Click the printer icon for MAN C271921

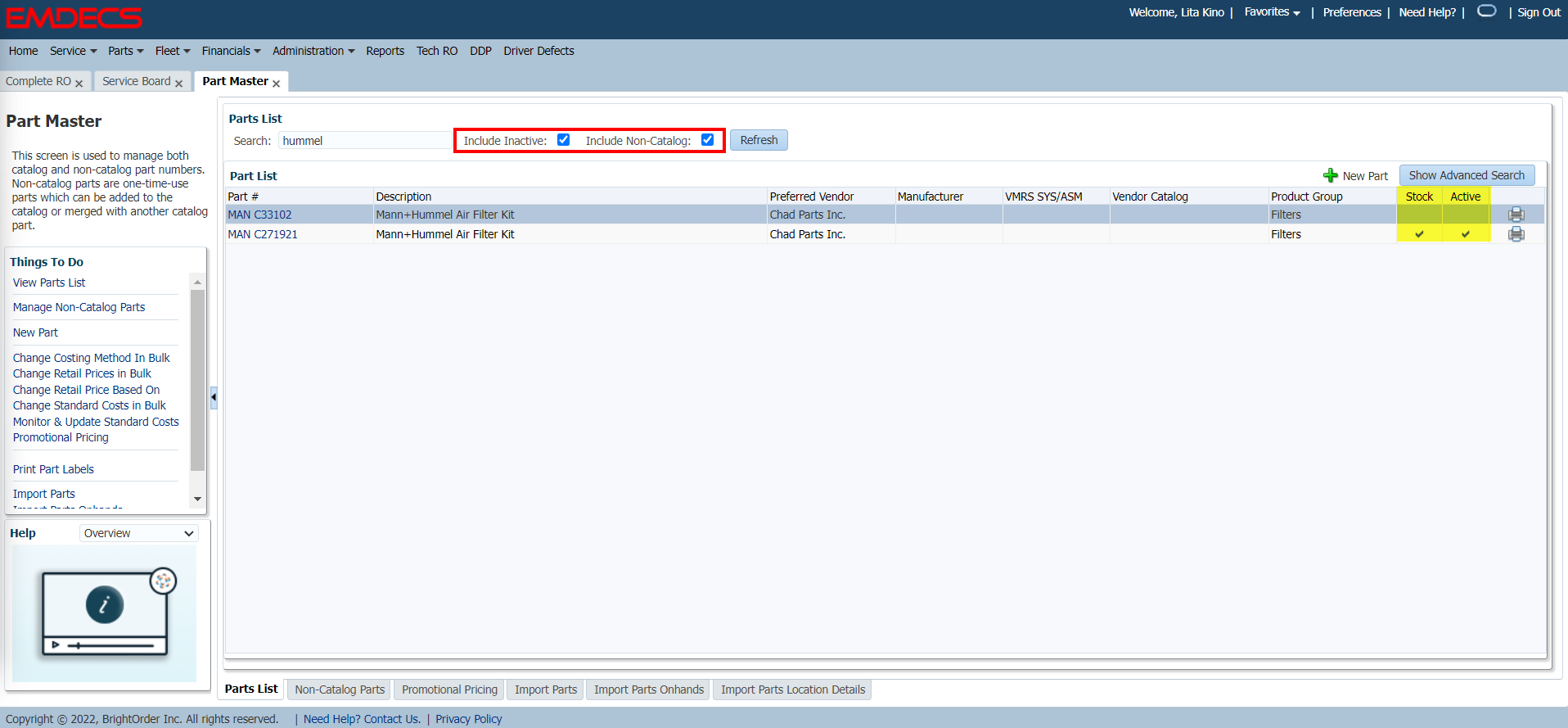tap(1516, 234)
